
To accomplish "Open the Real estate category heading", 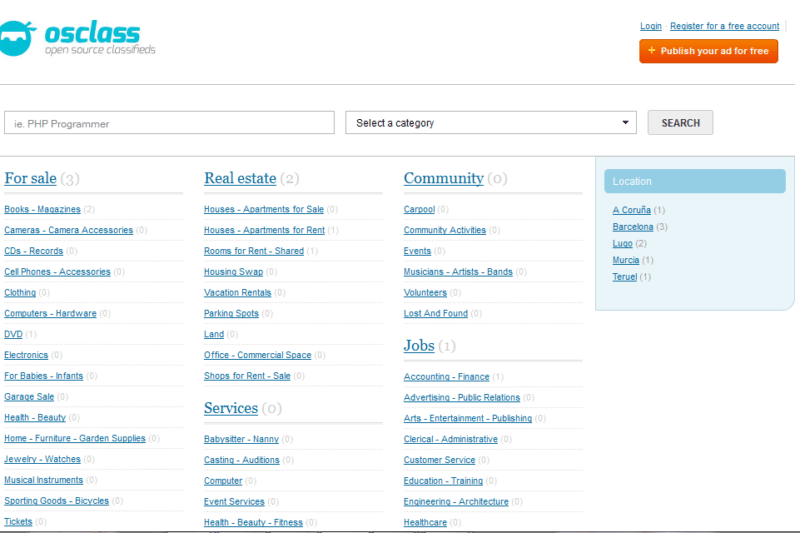I will [240, 178].
